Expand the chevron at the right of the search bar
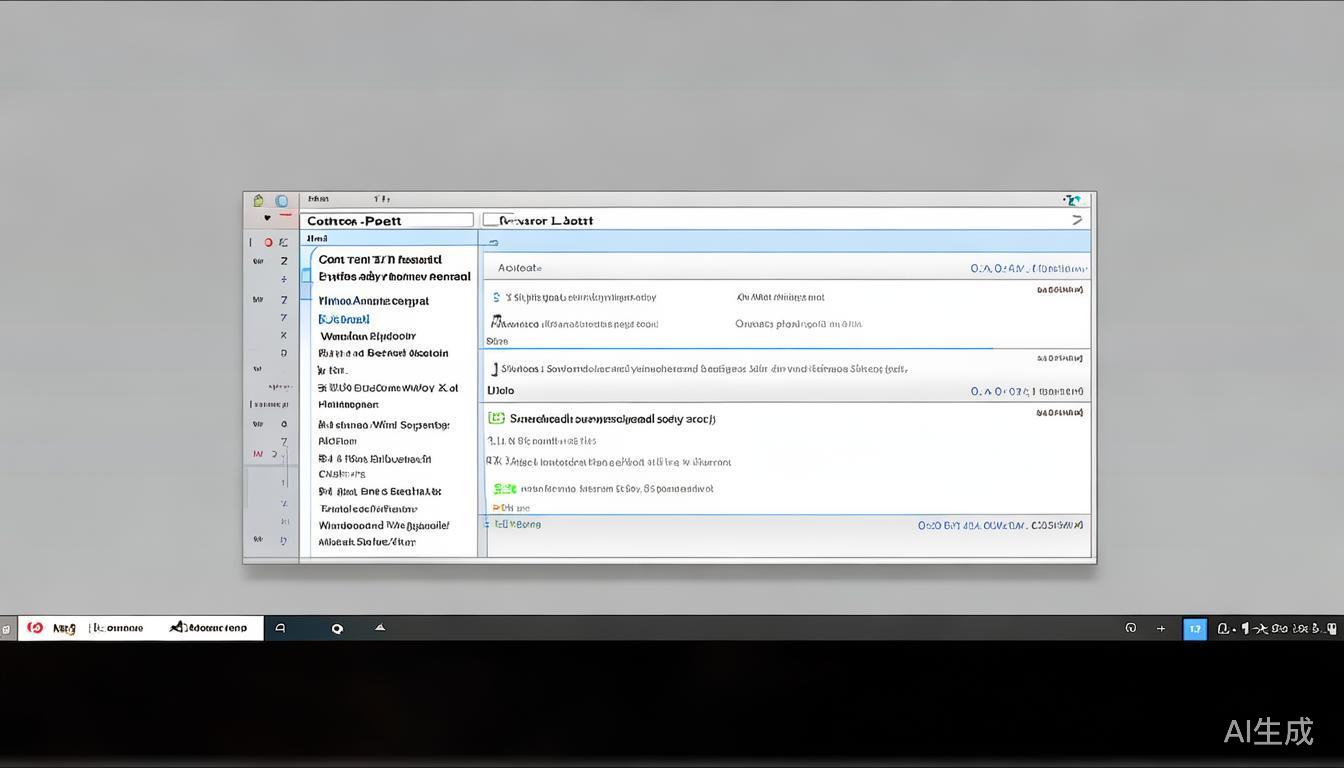Viewport: 1344px width, 768px height. pyautogui.click(x=1076, y=219)
